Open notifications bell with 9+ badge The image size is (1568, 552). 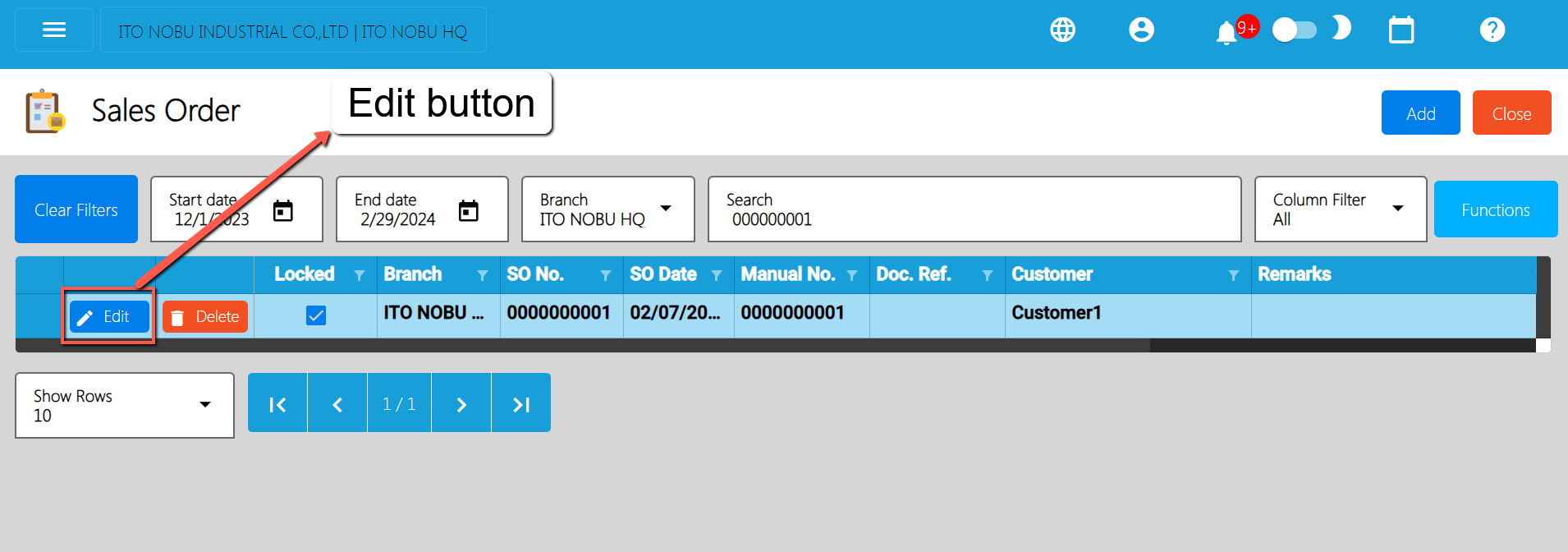pyautogui.click(x=1226, y=32)
